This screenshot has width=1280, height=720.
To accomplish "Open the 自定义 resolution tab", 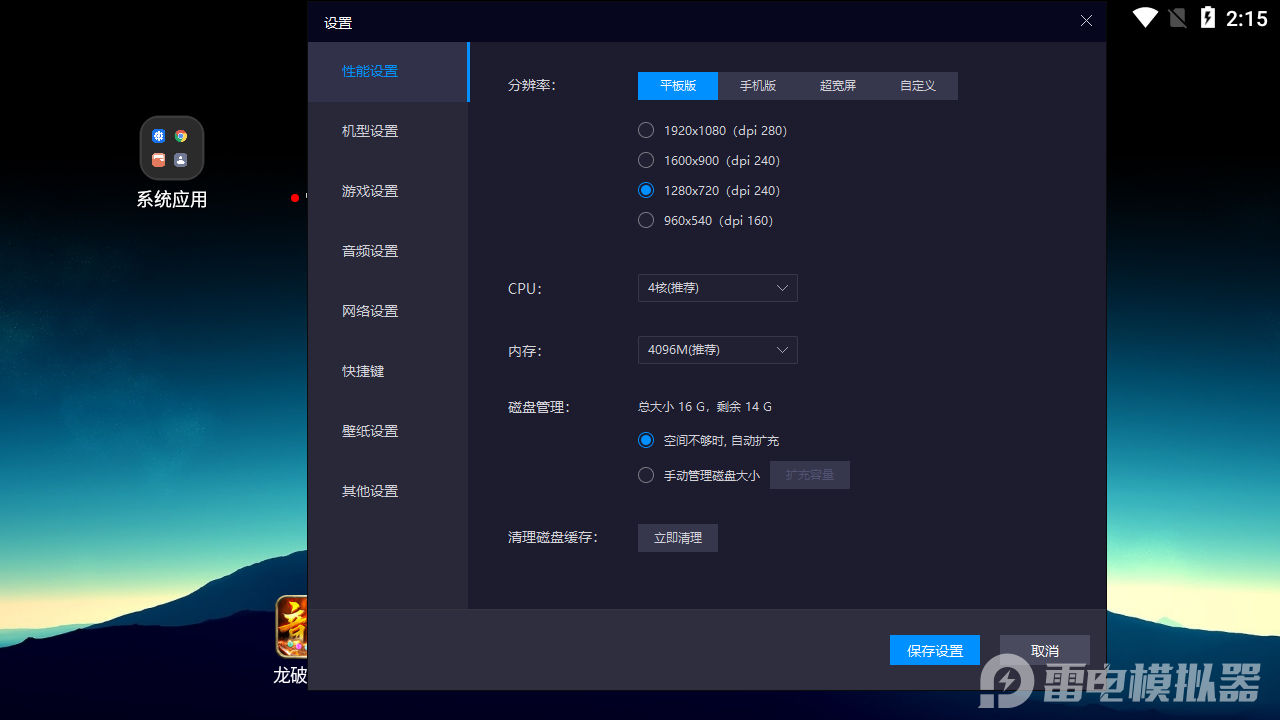I will pos(918,86).
